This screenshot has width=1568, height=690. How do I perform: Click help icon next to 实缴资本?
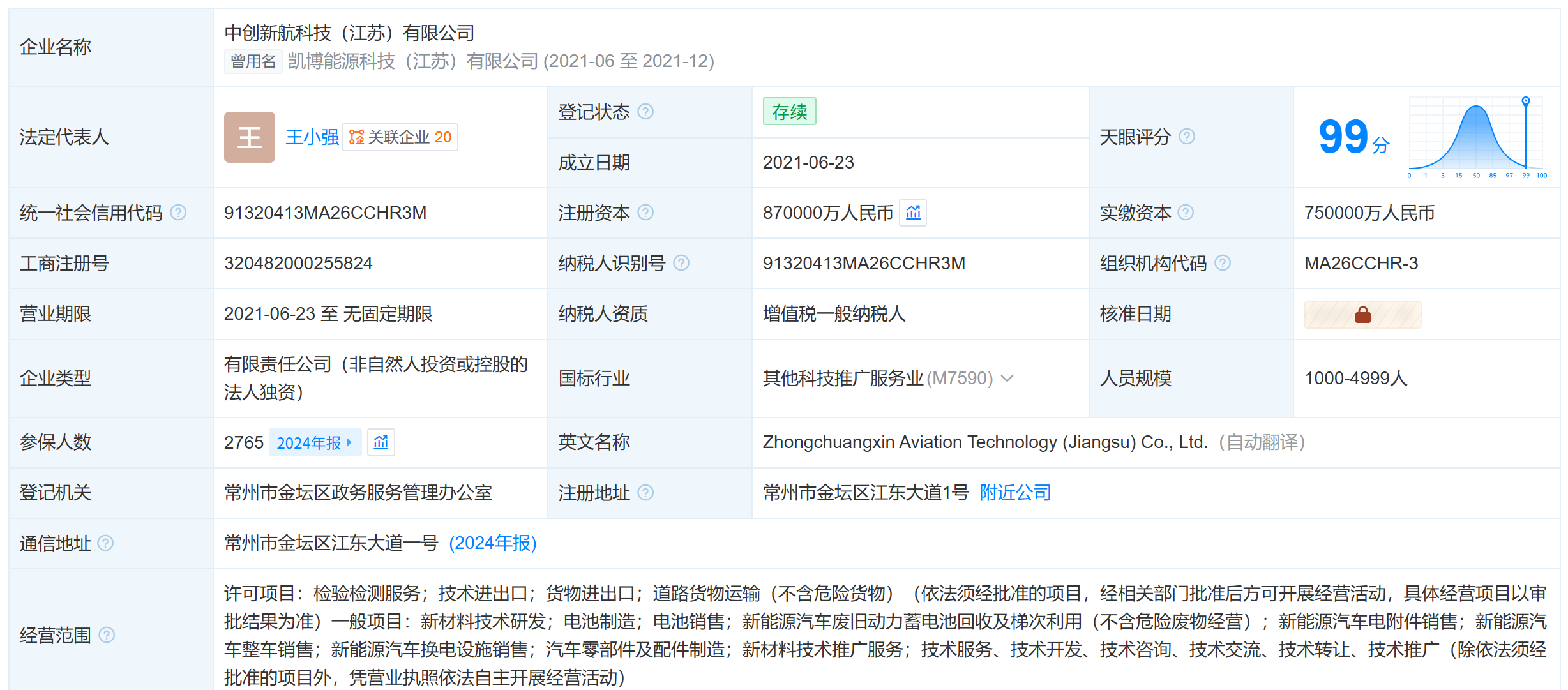[1186, 213]
